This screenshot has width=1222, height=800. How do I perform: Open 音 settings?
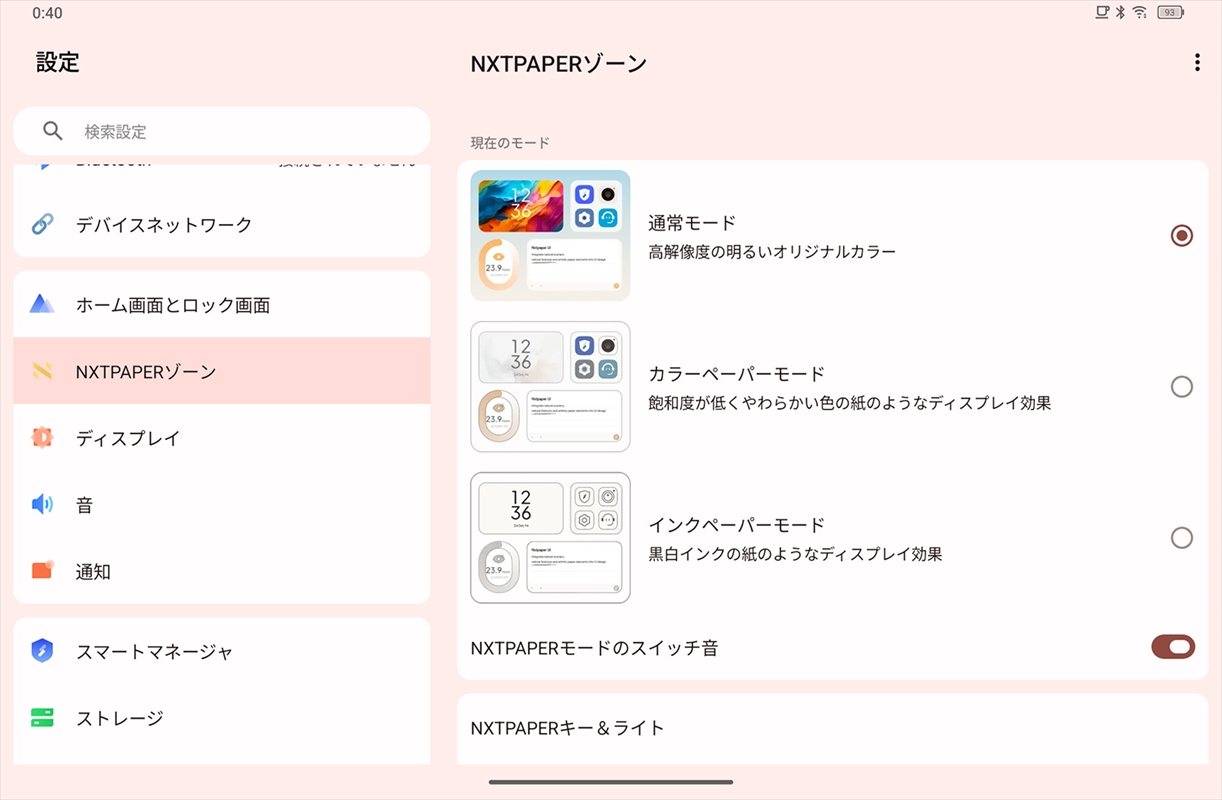[x=222, y=505]
